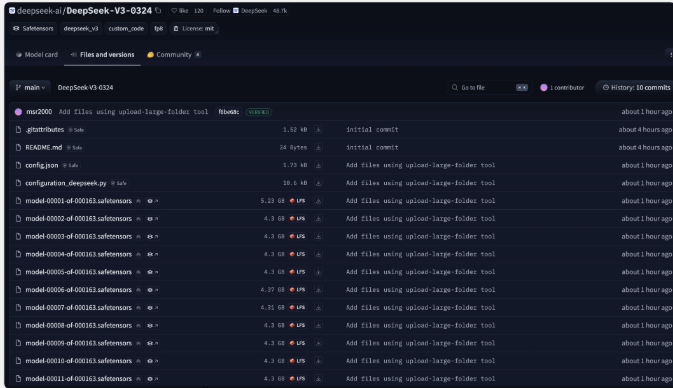This screenshot has width=673, height=388.
Task: Open the DeepSeek-V3-0324 breadcrumb folder
Action: pos(85,88)
